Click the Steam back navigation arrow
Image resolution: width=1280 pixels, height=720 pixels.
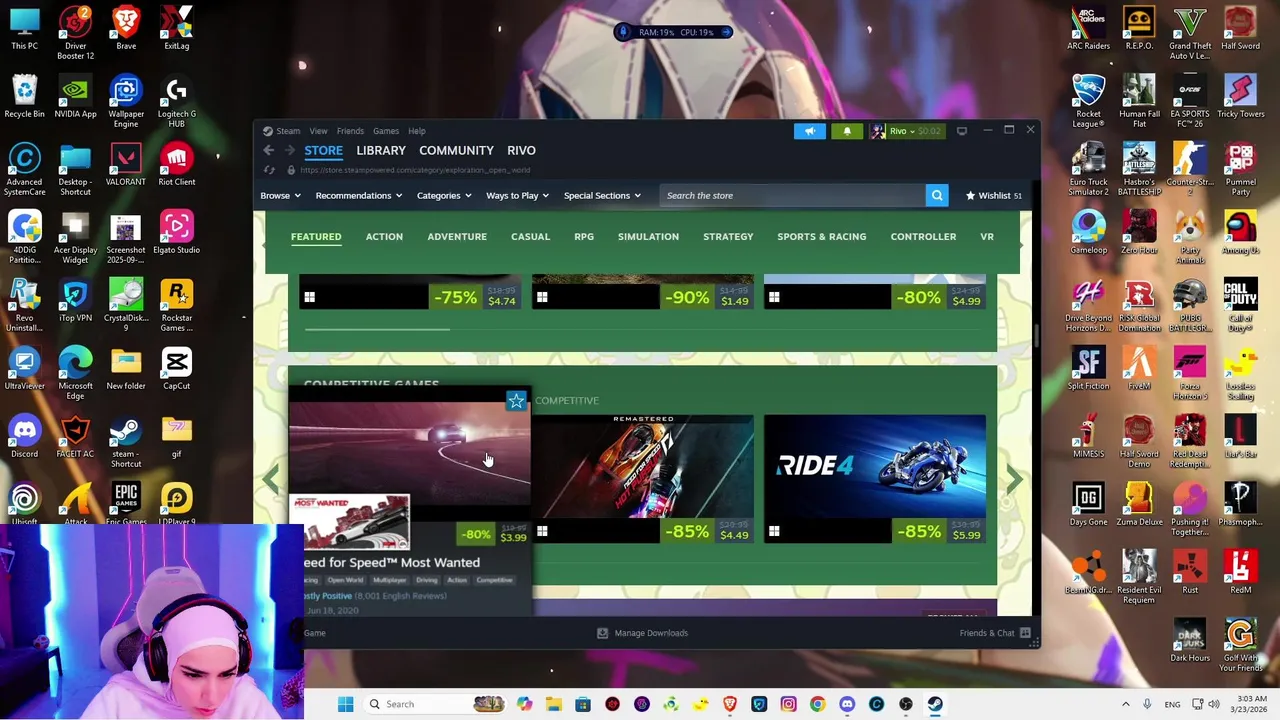269,150
